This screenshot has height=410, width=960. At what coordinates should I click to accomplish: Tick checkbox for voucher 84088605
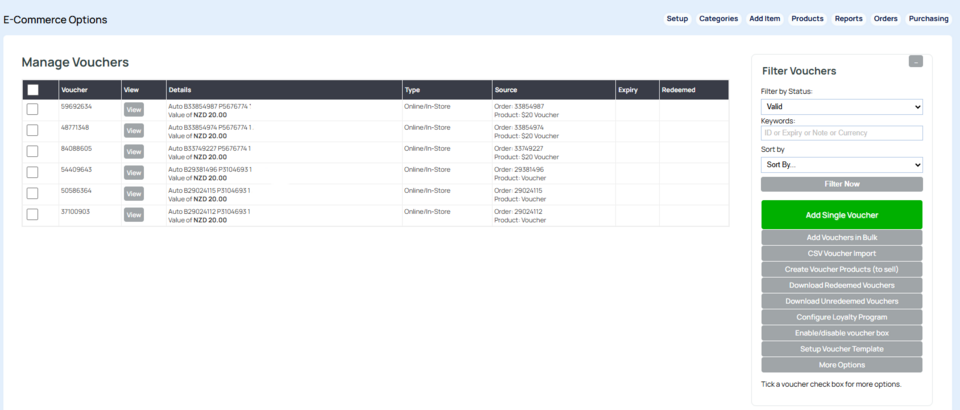tap(32, 151)
